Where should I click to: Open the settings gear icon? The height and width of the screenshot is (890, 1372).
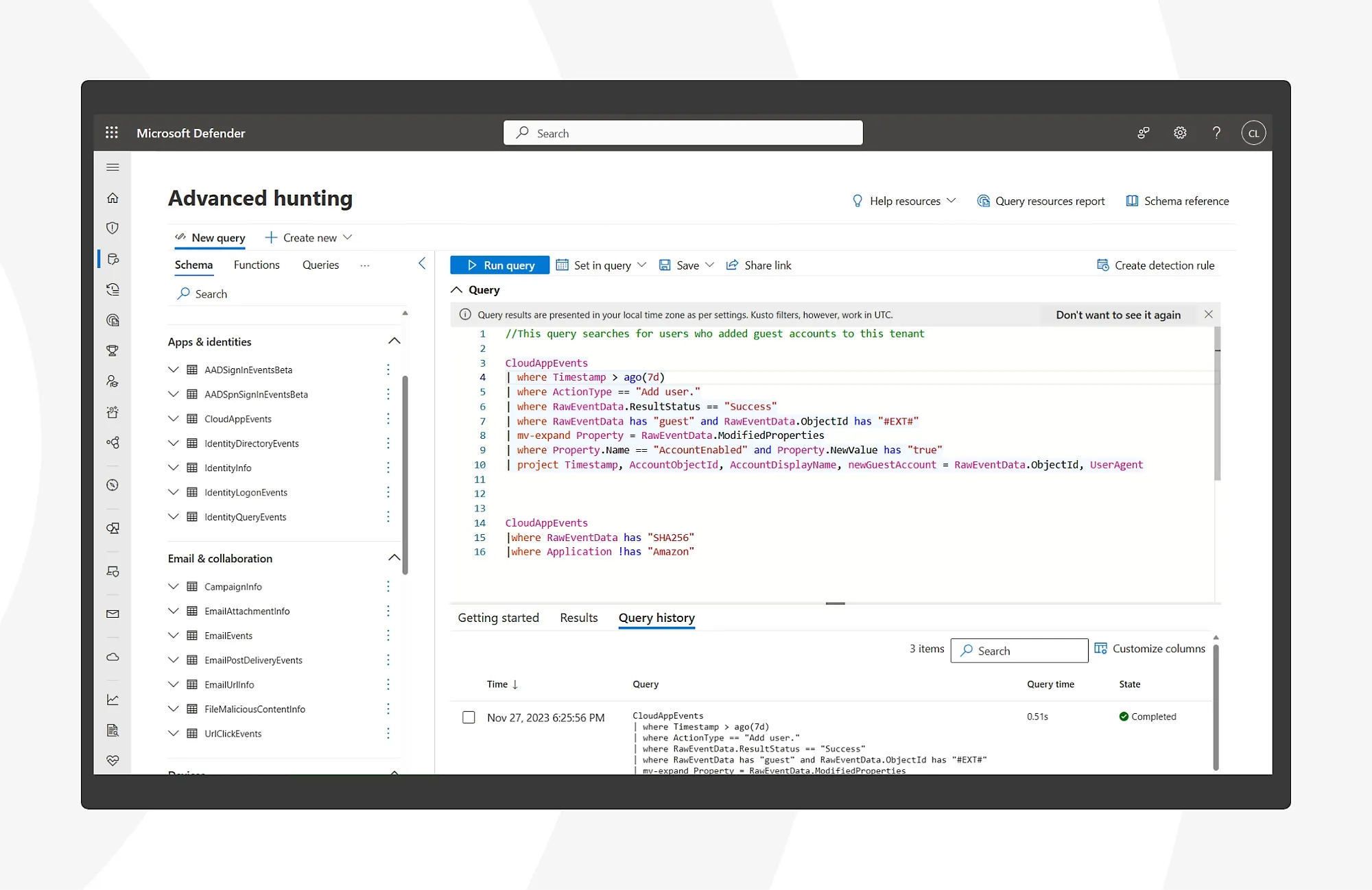[x=1180, y=133]
